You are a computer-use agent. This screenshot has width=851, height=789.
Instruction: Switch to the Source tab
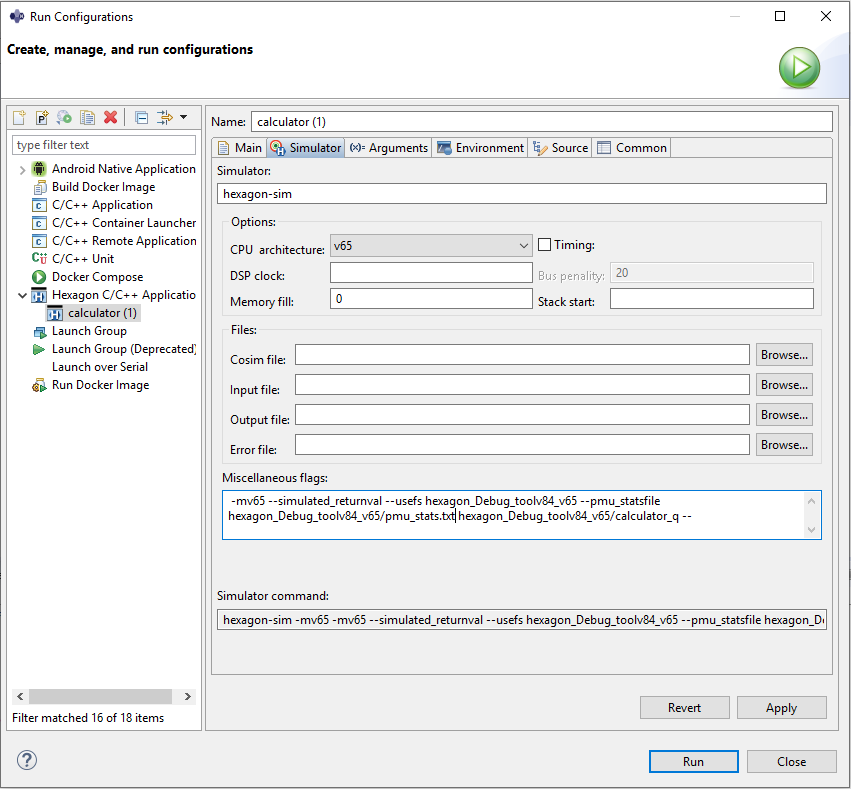pyautogui.click(x=561, y=148)
